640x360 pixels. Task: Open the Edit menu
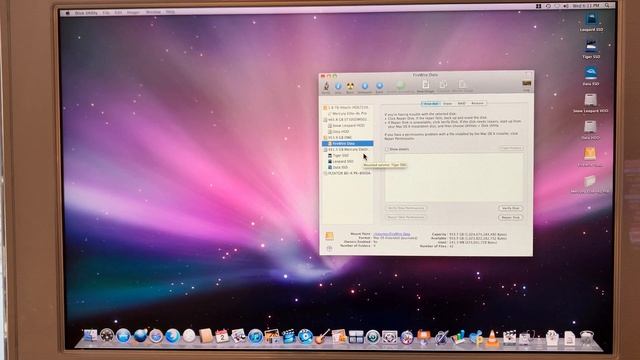point(118,13)
